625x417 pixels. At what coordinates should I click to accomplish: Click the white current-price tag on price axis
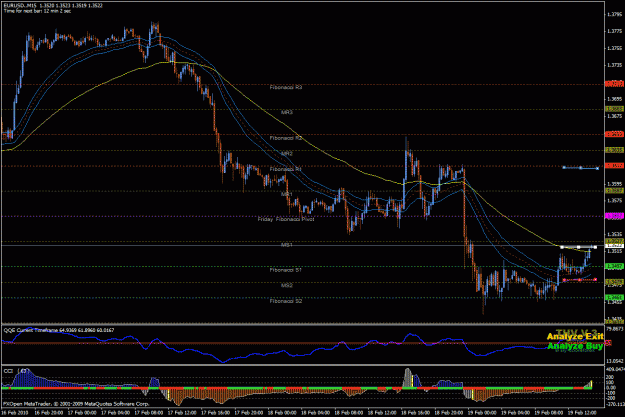click(x=614, y=246)
